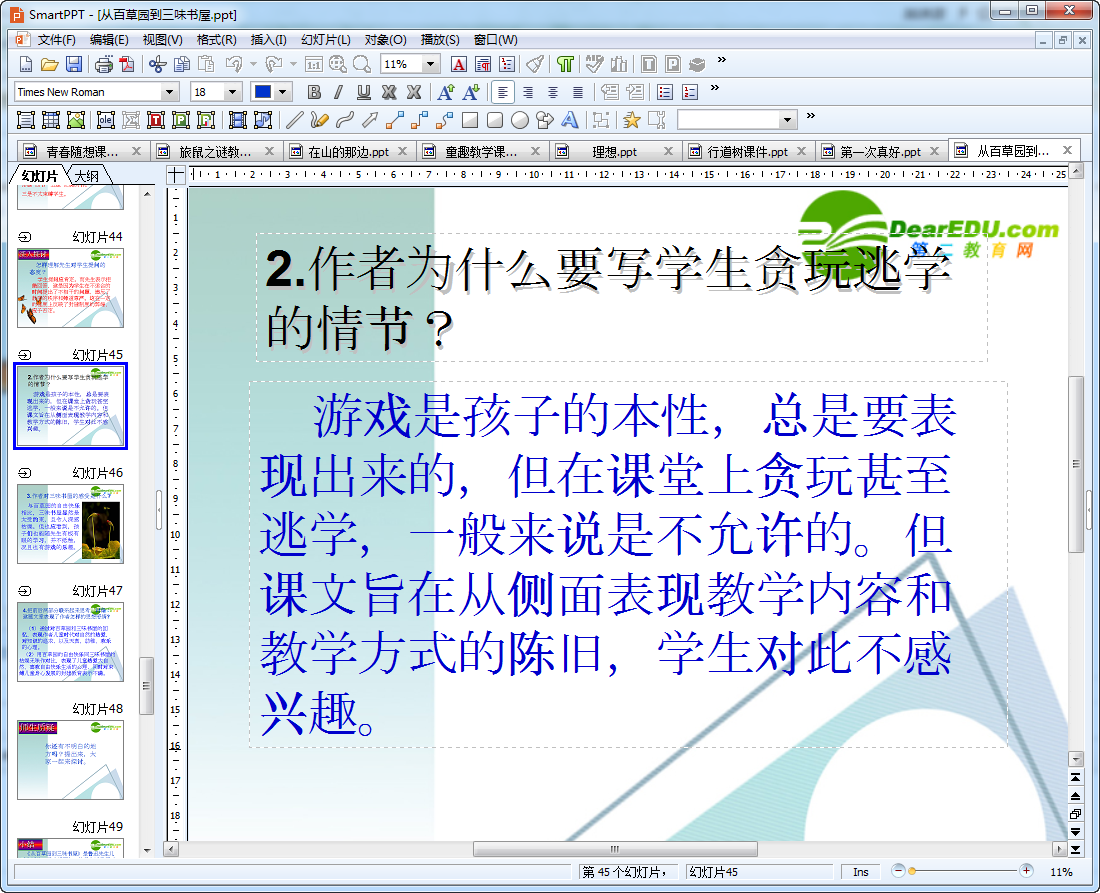Image resolution: width=1100 pixels, height=893 pixels.
Task: Open the font color dropdown arrow
Action: tap(283, 92)
